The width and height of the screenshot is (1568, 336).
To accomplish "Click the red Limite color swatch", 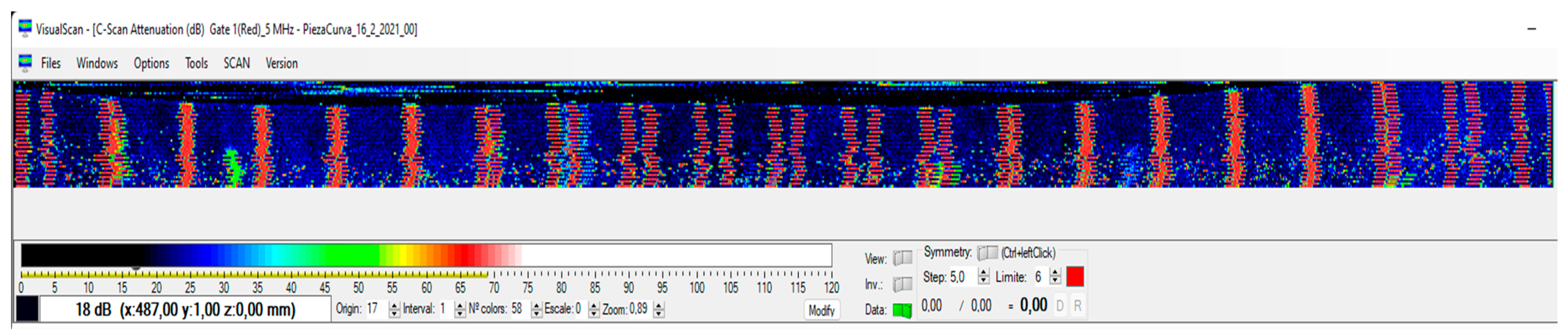I will pyautogui.click(x=1075, y=277).
